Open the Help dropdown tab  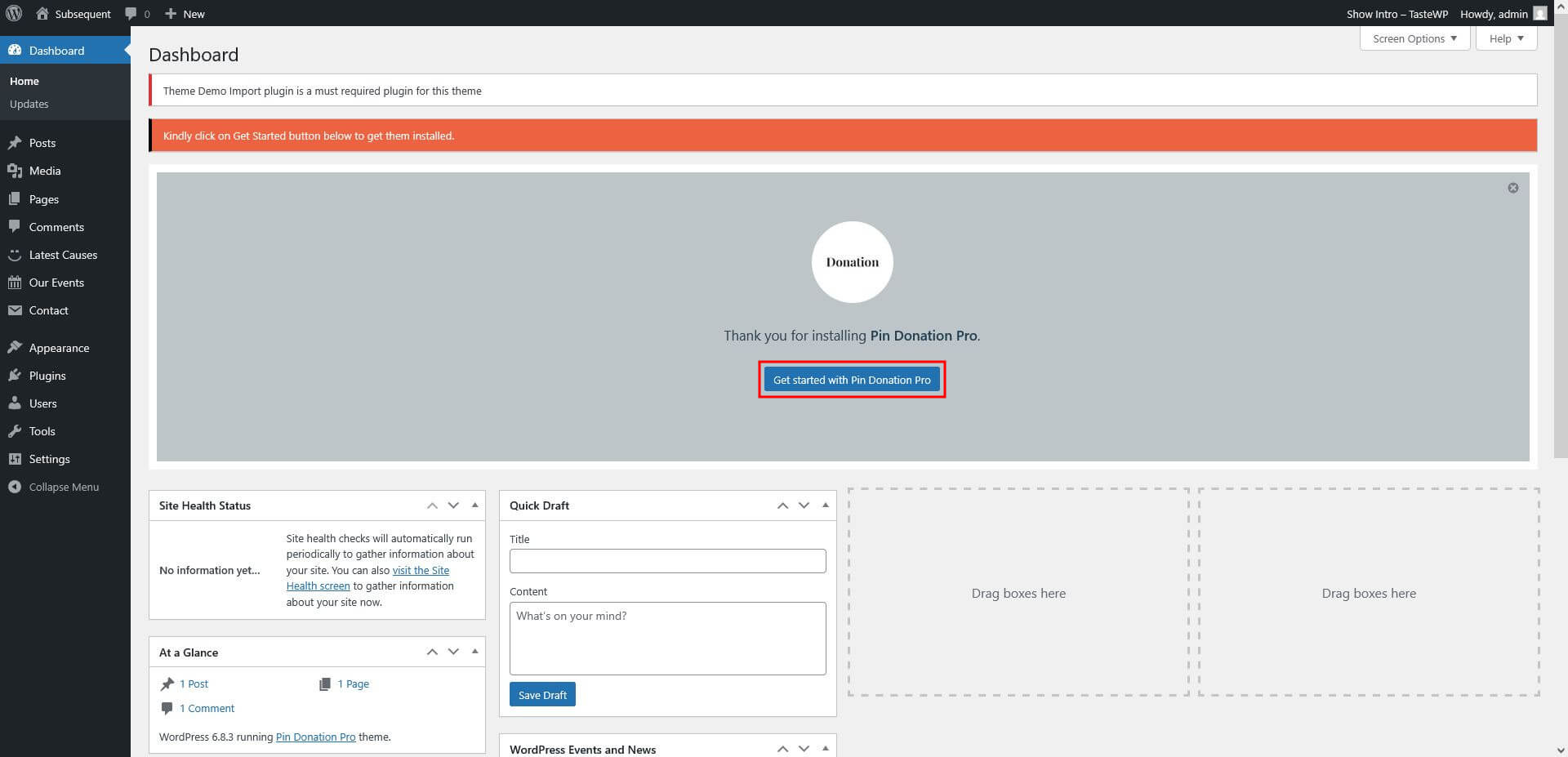[x=1506, y=38]
